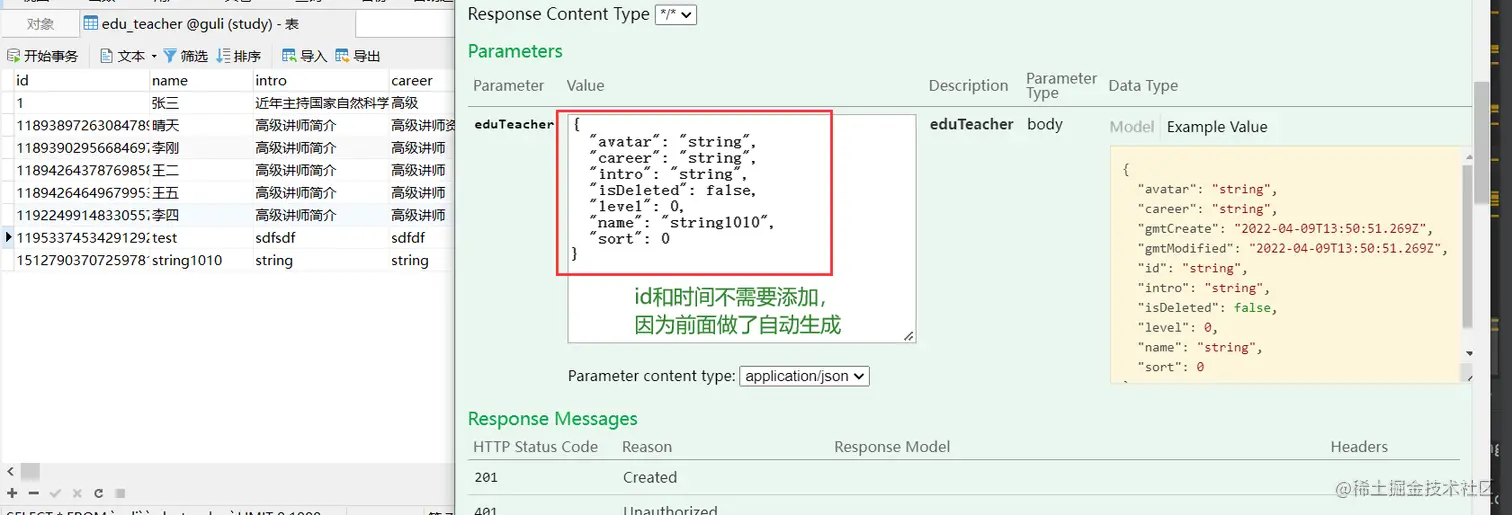Screen dimensions: 1512x515
Task: Select the name cell 李四
Action: pos(201,215)
